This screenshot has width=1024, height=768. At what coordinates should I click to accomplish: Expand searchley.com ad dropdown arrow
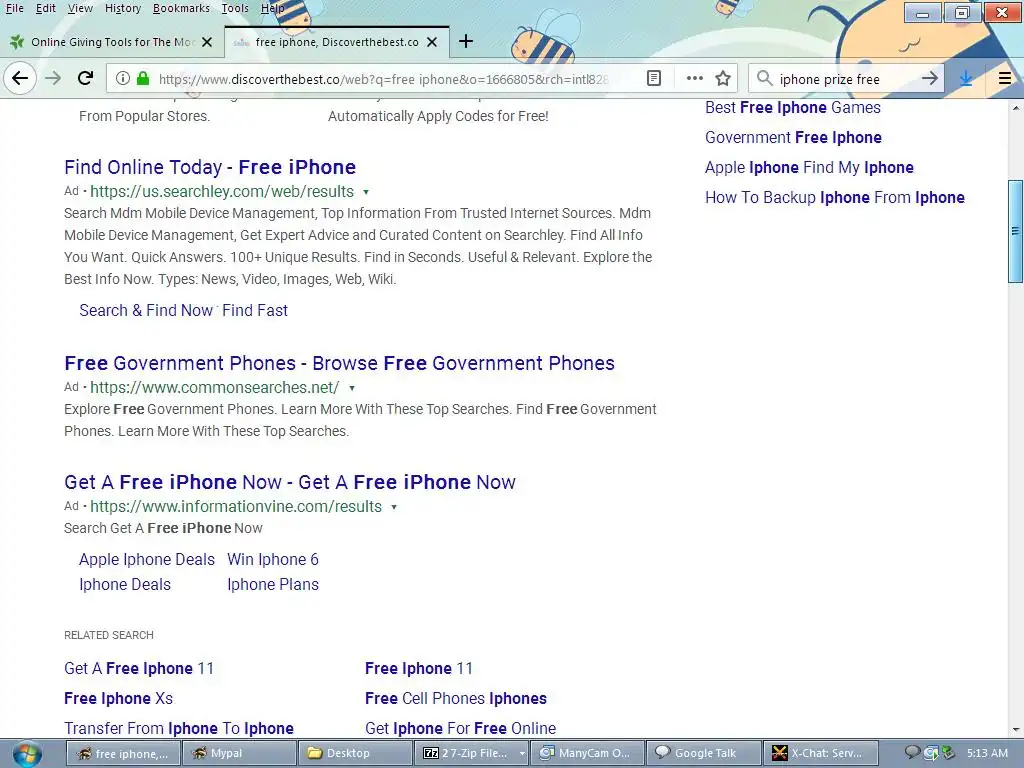[x=366, y=192]
